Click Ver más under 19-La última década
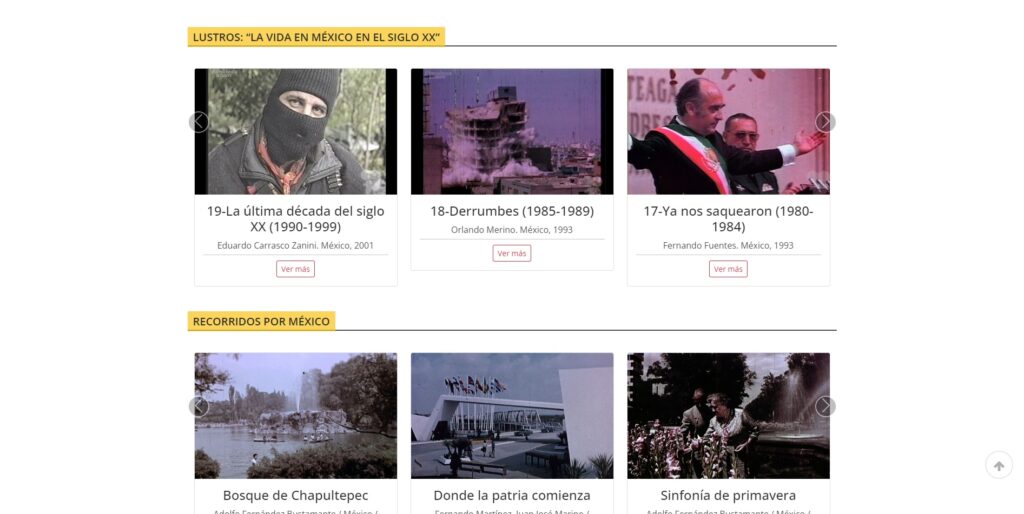The width and height of the screenshot is (1024, 514). coord(295,269)
